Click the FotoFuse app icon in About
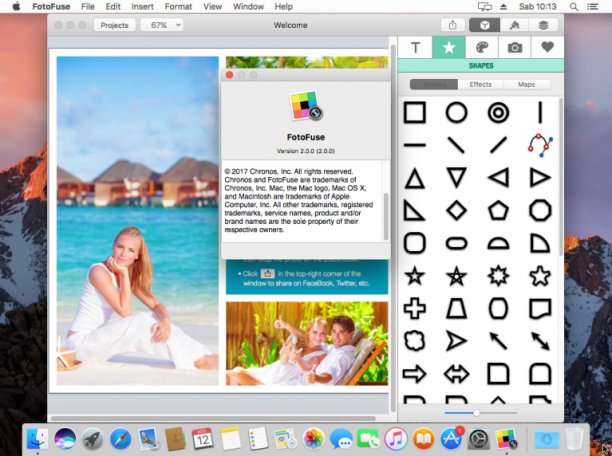The image size is (612, 456). 306,105
